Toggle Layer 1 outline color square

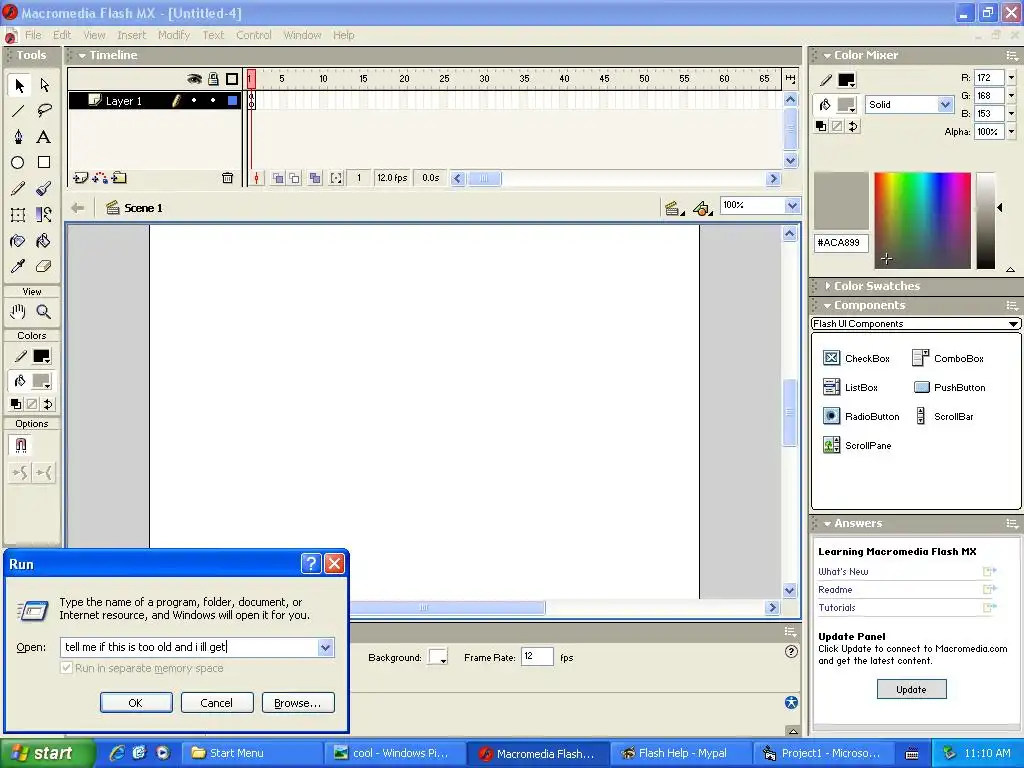click(232, 101)
